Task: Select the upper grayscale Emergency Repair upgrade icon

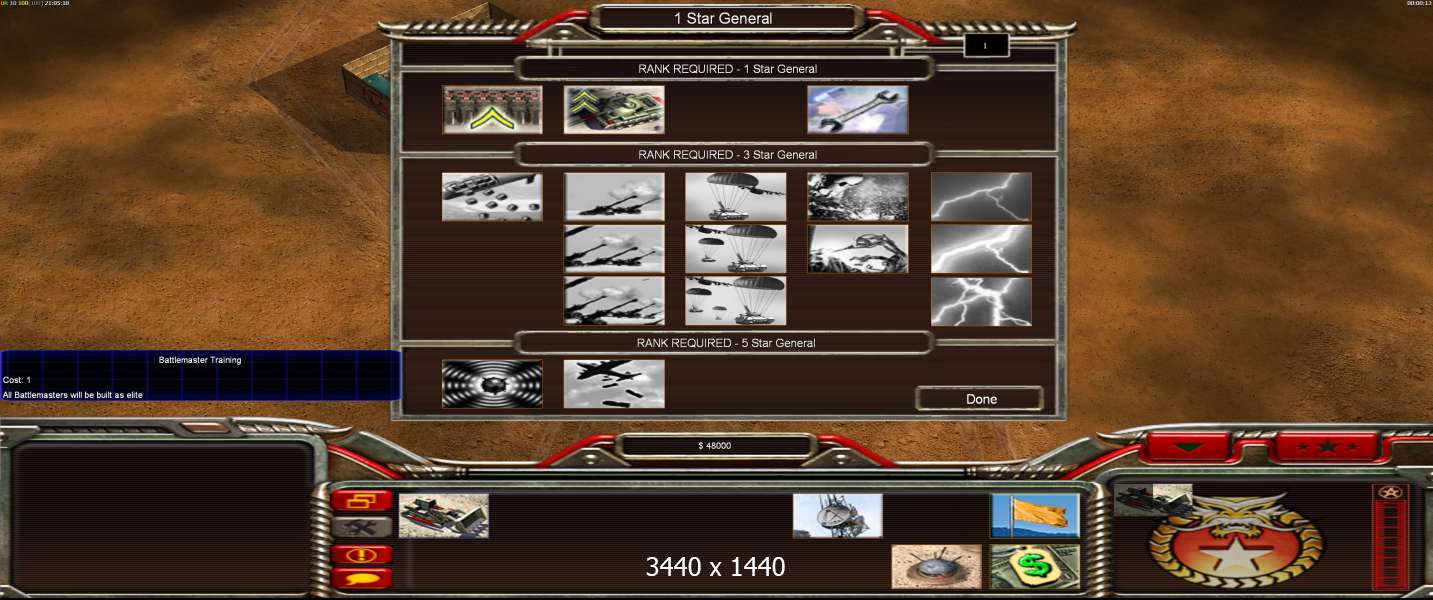Action: 858,197
